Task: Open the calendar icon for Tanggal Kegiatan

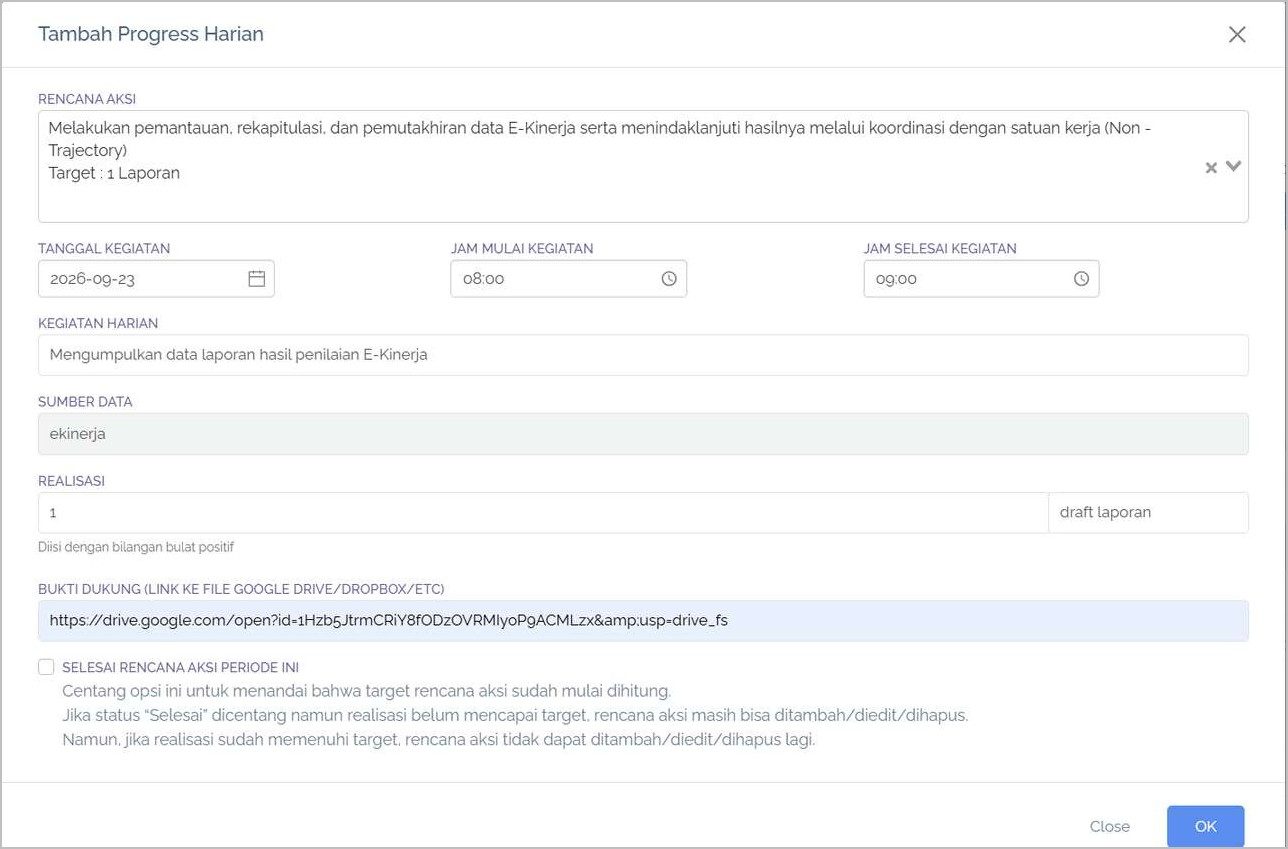Action: point(257,279)
